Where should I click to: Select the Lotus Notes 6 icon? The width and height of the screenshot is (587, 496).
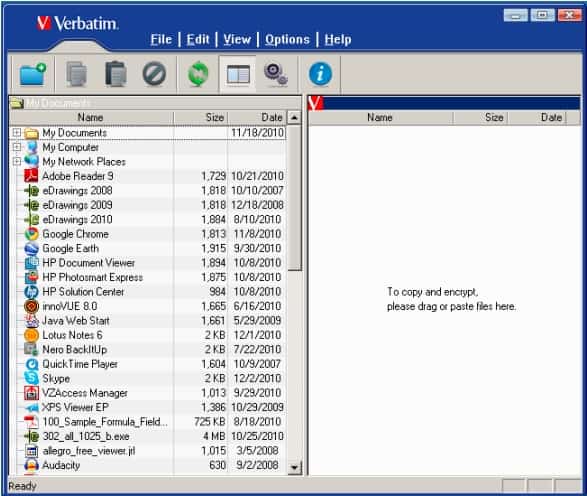click(31, 335)
